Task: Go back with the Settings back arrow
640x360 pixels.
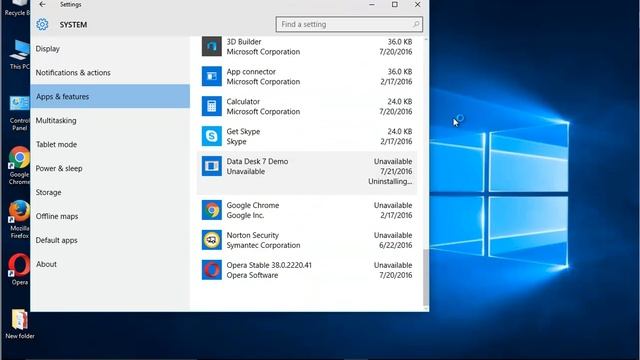Action: tap(42, 4)
